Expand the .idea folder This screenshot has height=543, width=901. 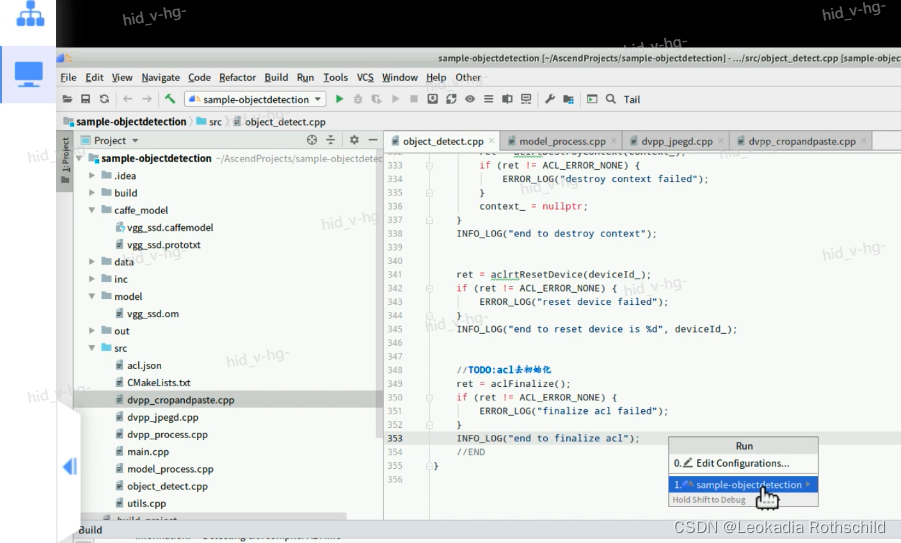pos(91,175)
